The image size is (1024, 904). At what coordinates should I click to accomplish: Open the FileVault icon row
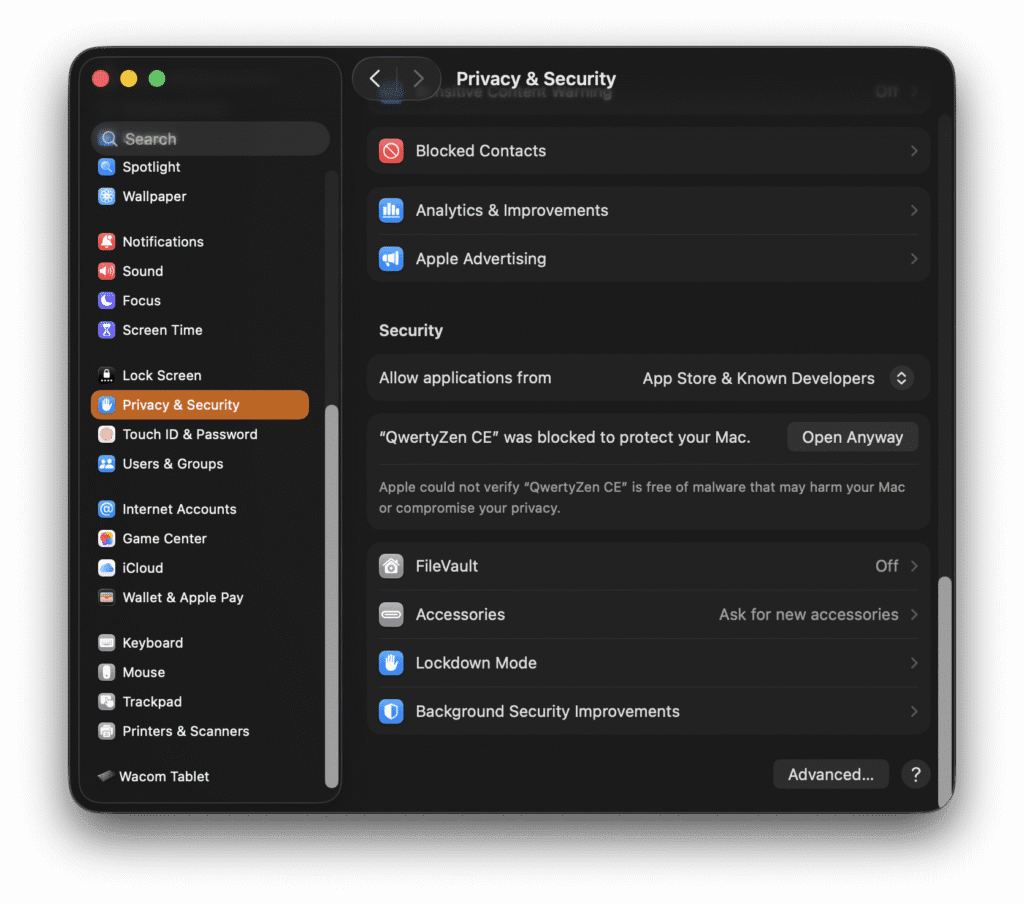(391, 566)
